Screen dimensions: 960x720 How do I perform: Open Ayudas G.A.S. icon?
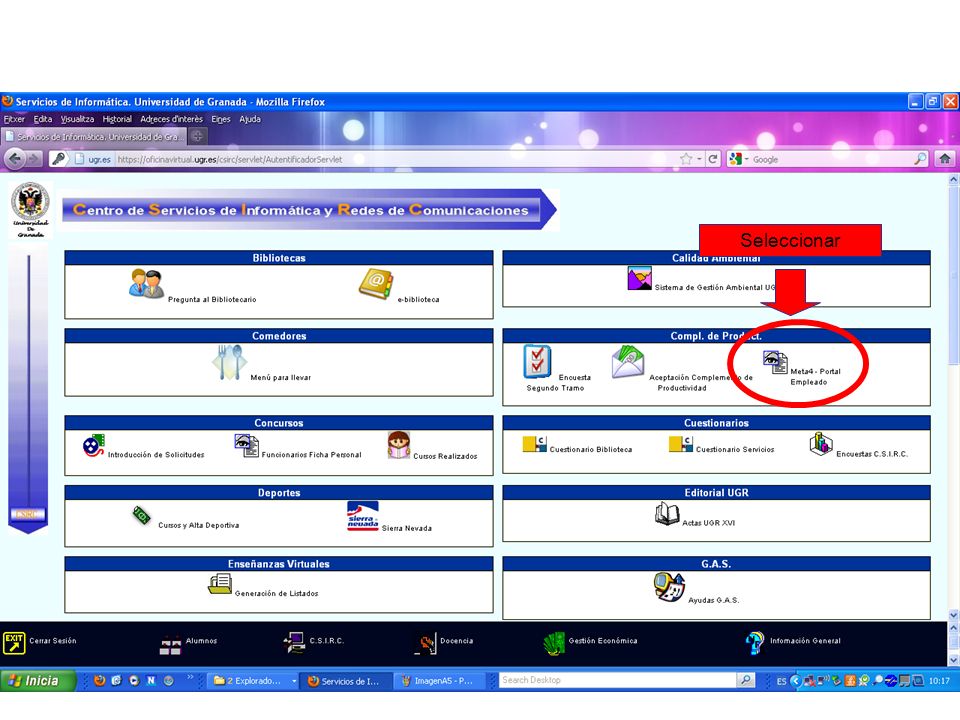(x=669, y=587)
